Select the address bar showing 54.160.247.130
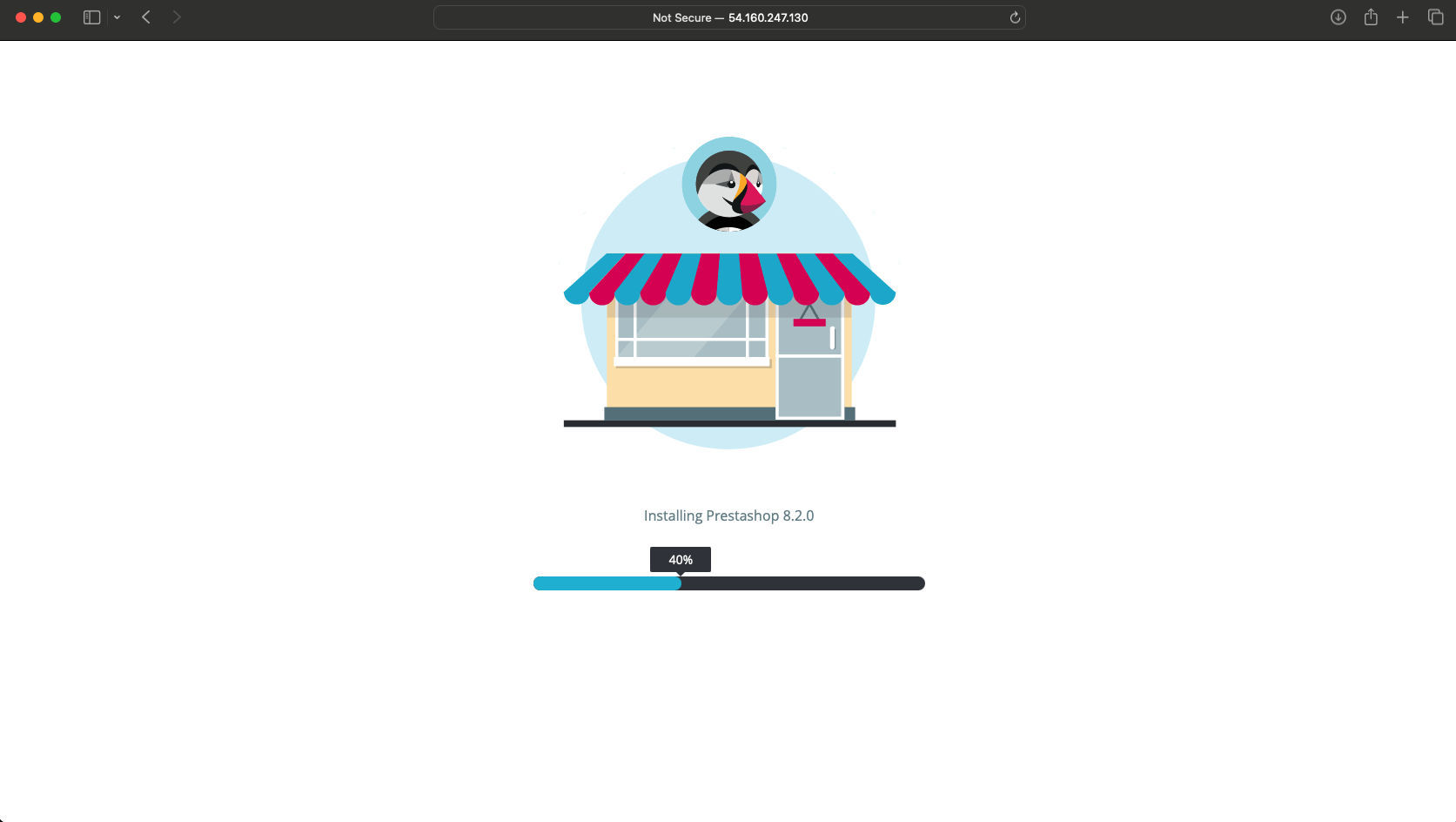 click(729, 17)
